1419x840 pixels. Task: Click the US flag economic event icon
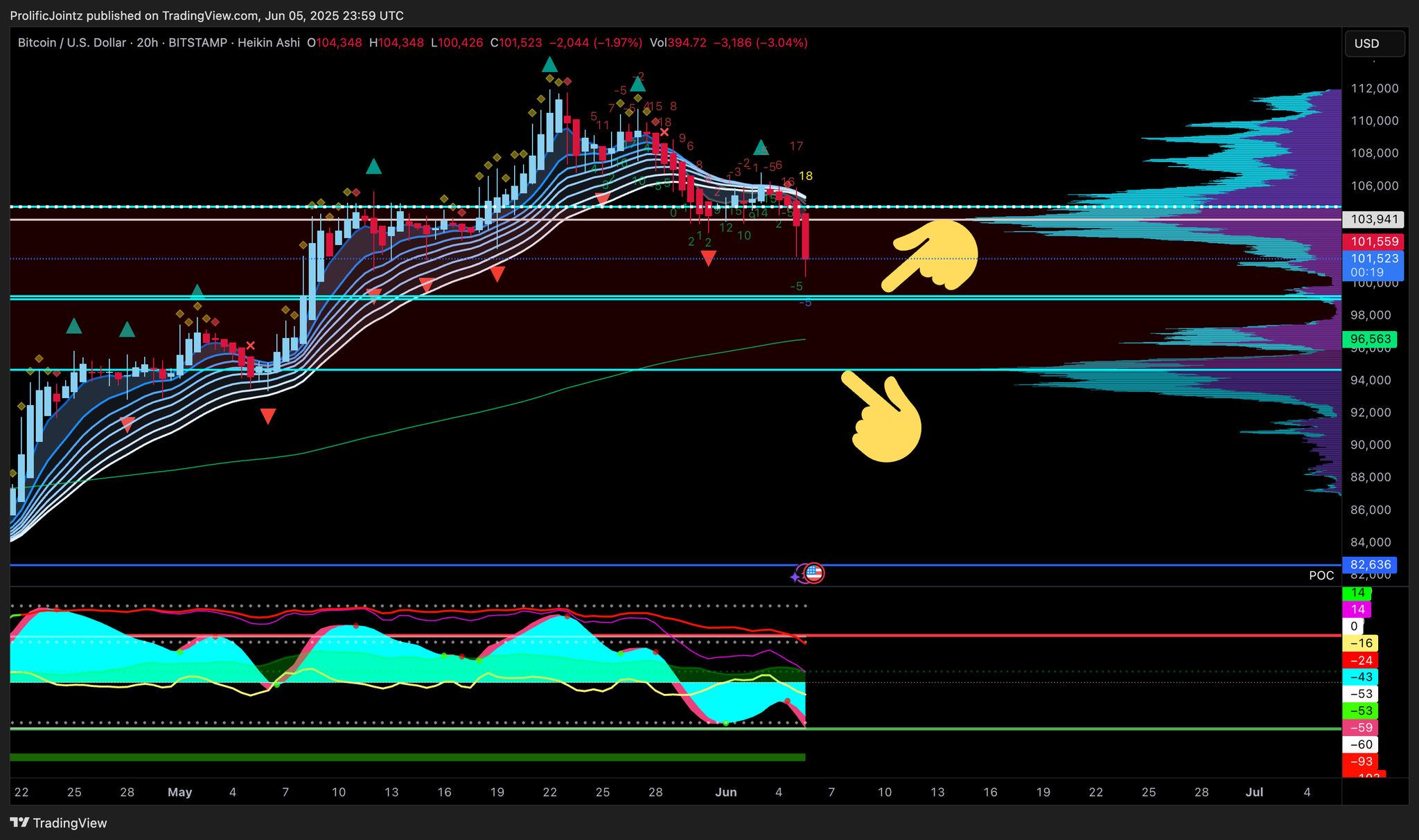(814, 573)
